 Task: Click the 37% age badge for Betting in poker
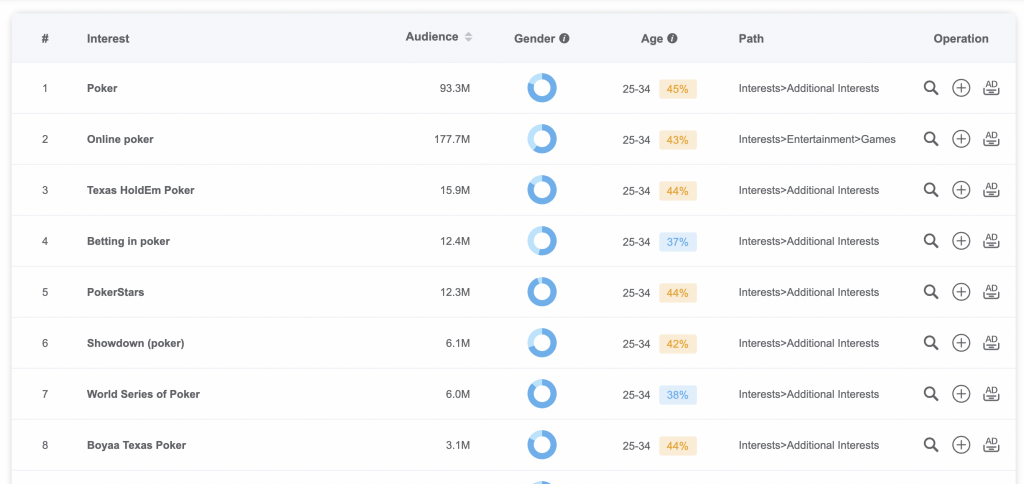678,242
